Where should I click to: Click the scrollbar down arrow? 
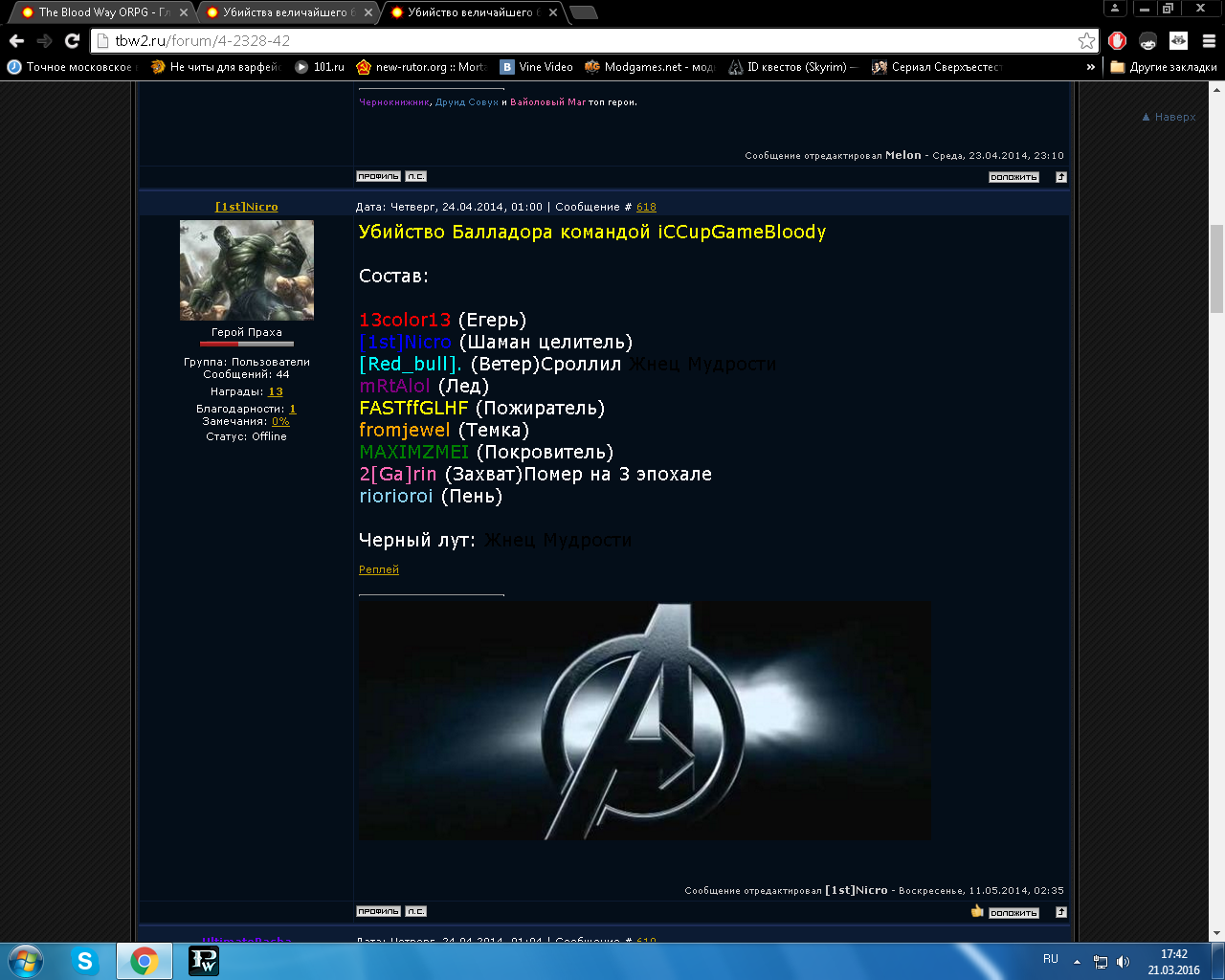coord(1216,934)
